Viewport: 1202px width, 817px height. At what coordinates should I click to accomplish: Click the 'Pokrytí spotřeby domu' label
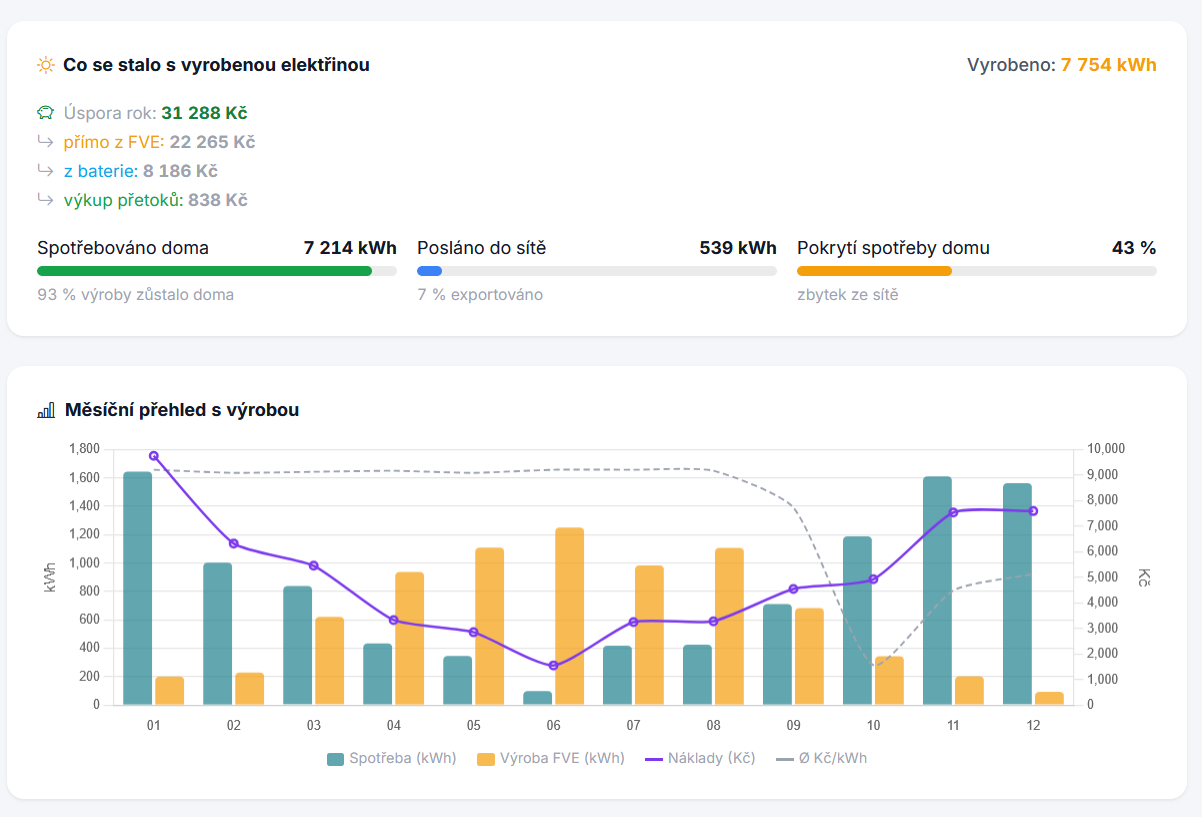click(x=893, y=248)
